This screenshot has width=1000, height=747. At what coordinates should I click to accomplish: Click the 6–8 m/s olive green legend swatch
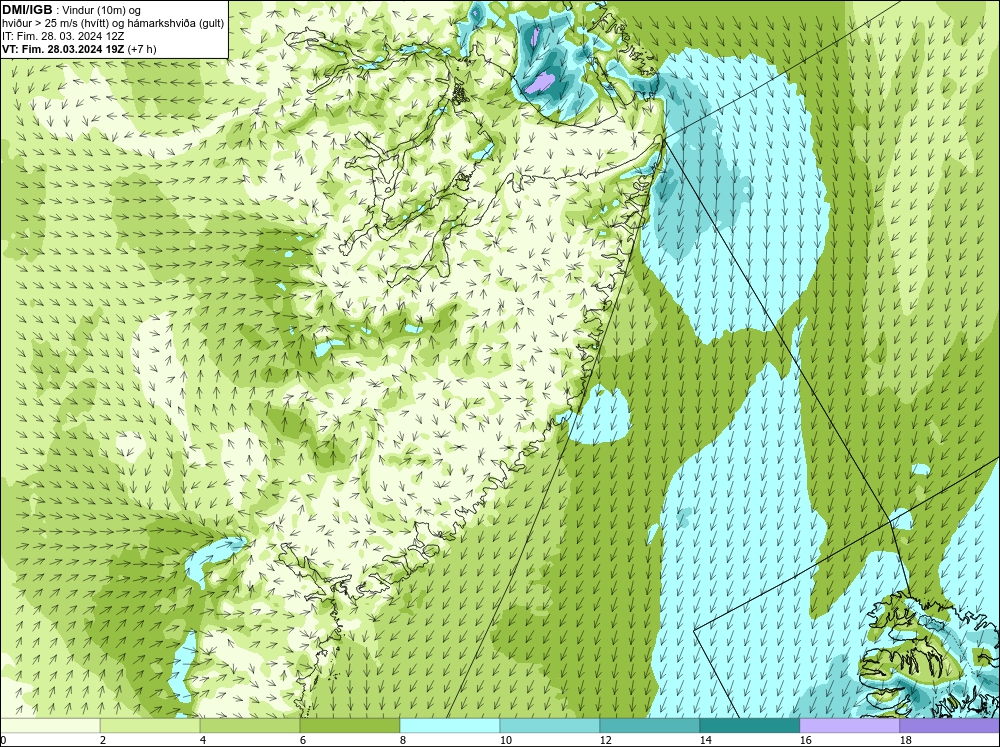[349, 725]
